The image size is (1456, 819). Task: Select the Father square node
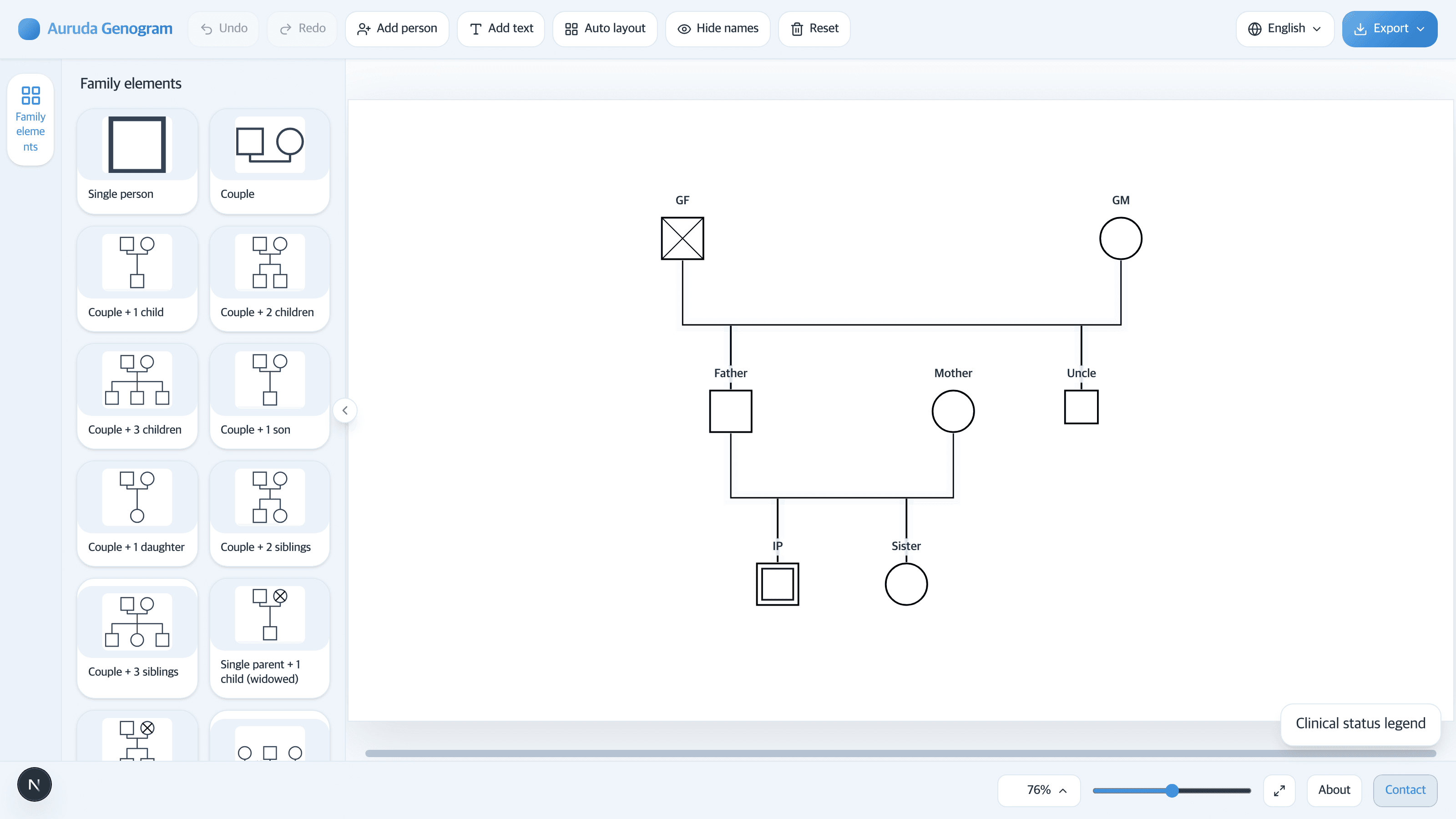pyautogui.click(x=730, y=411)
